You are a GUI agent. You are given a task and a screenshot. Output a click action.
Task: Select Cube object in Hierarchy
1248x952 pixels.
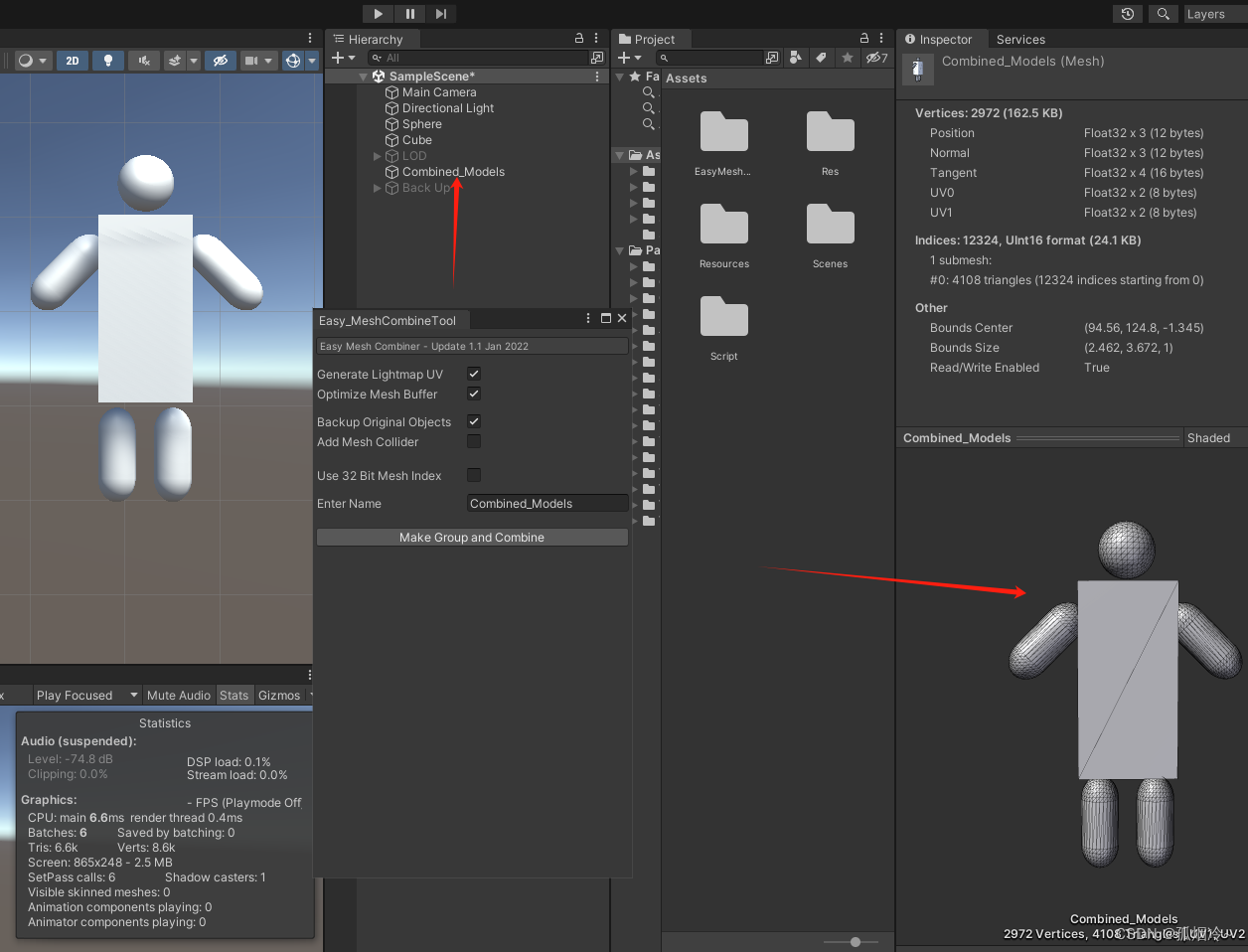417,140
